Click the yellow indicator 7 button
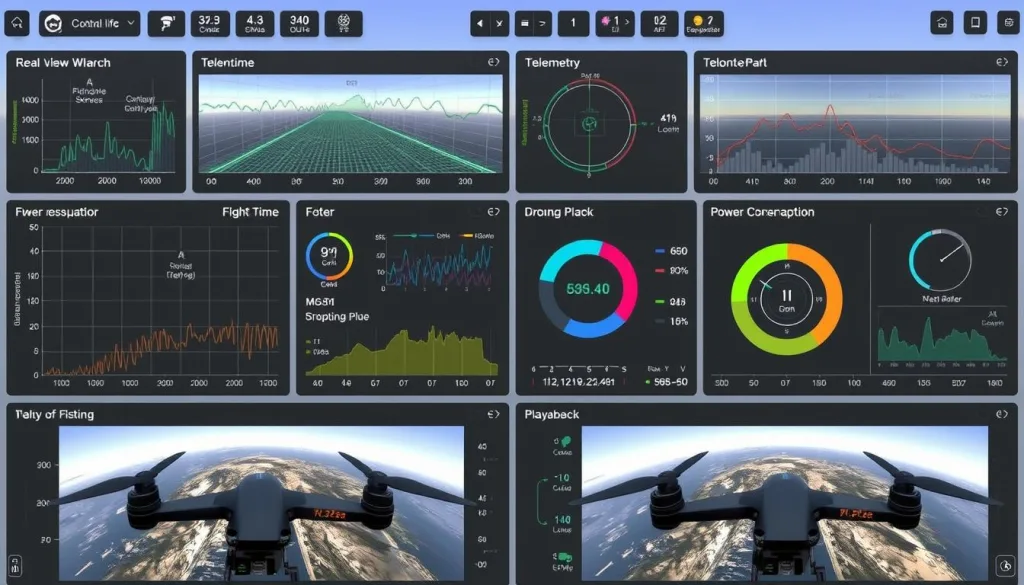This screenshot has width=1024, height=585. [704, 24]
